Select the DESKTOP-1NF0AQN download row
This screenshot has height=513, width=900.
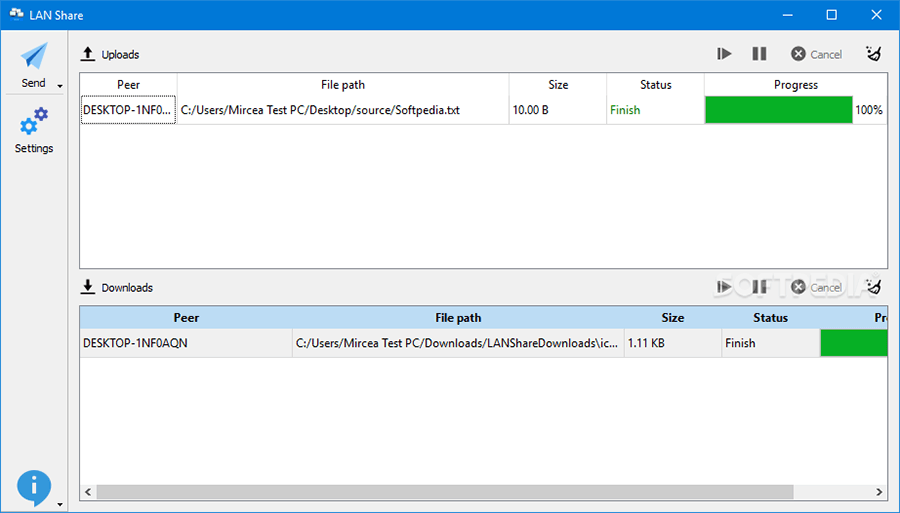(186, 343)
